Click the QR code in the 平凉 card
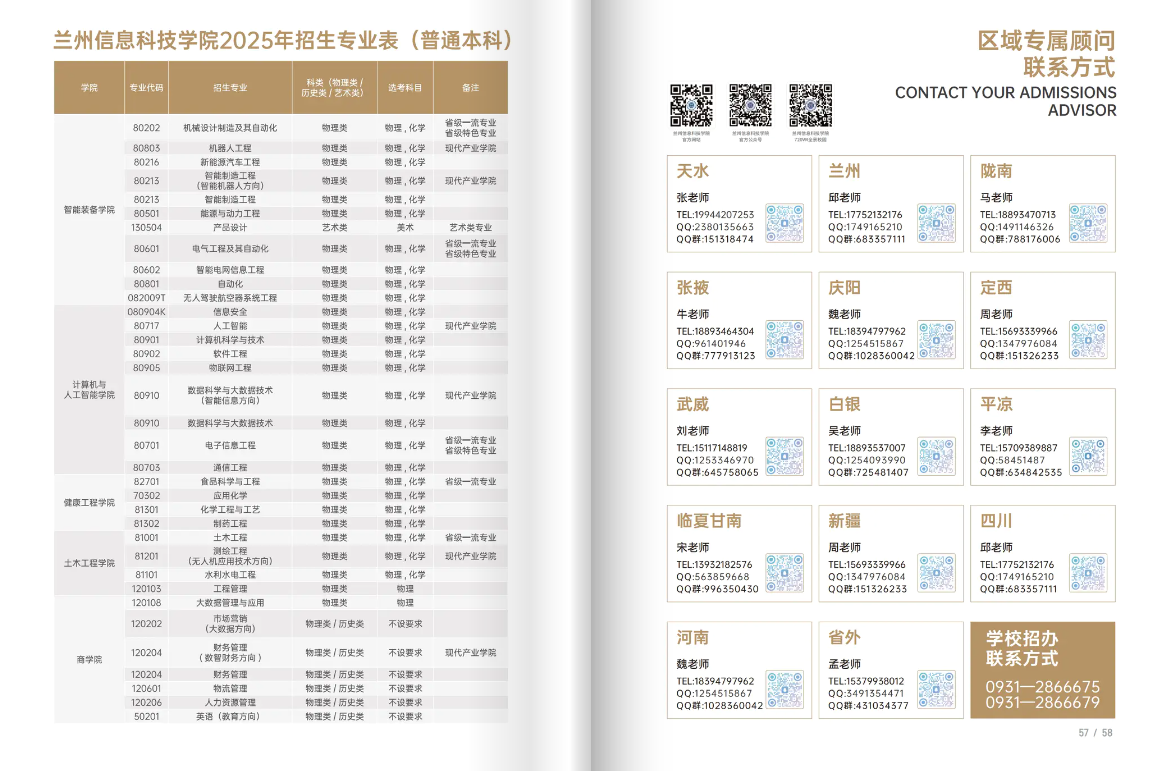The height and width of the screenshot is (771, 1172). (1088, 456)
